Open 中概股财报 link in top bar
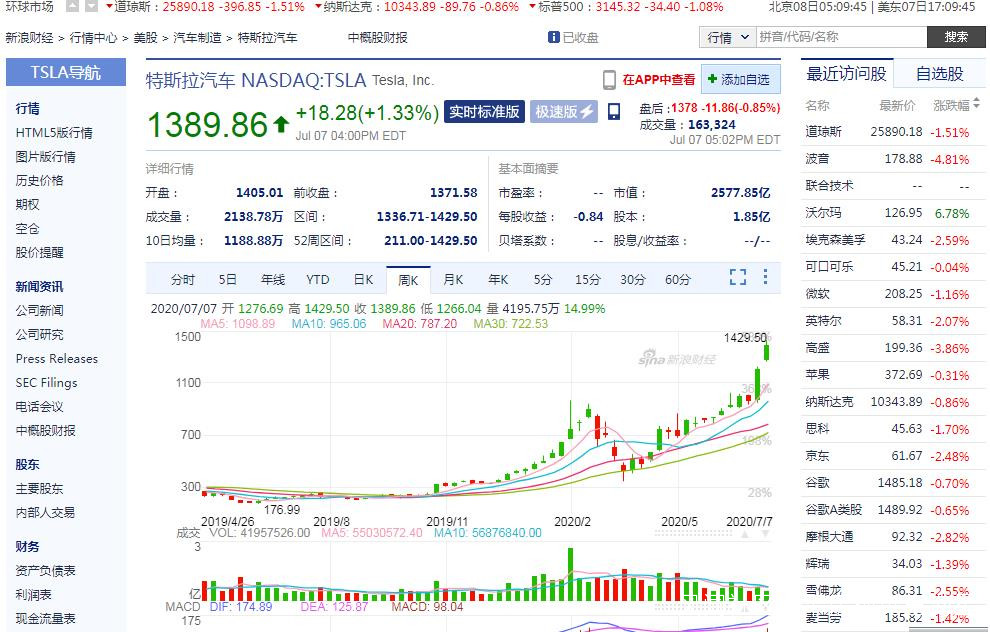990x632 pixels. 378,38
